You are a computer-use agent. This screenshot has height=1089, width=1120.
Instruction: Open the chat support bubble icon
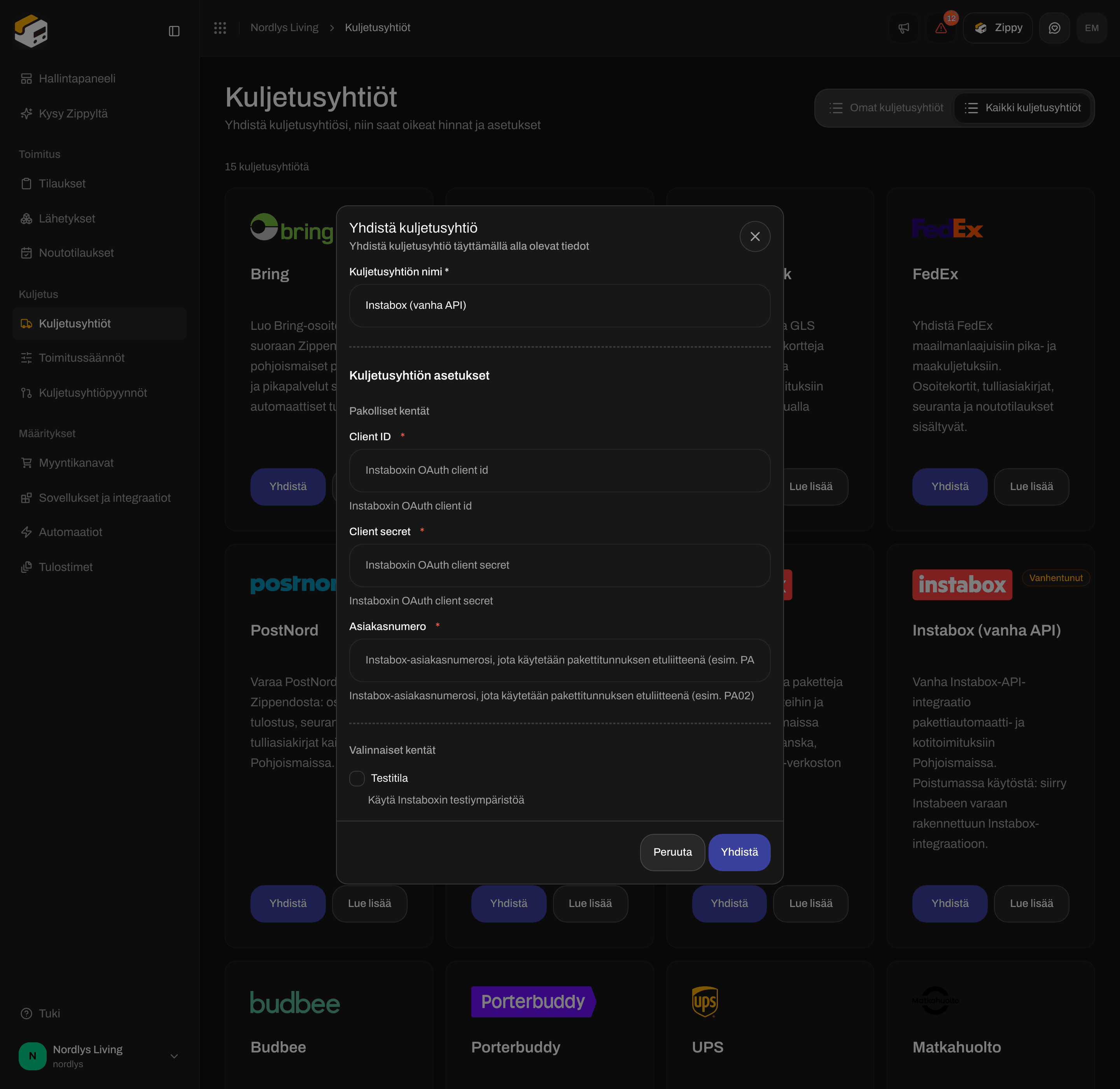(x=1054, y=28)
